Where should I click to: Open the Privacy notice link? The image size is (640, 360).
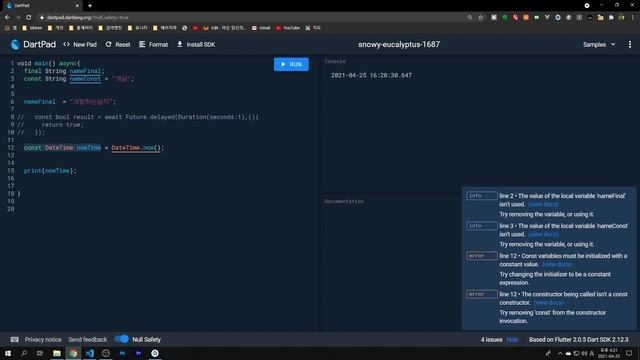[x=43, y=340]
